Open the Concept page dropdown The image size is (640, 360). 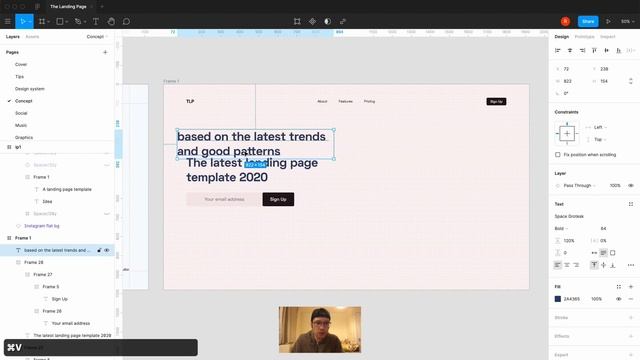(97, 37)
